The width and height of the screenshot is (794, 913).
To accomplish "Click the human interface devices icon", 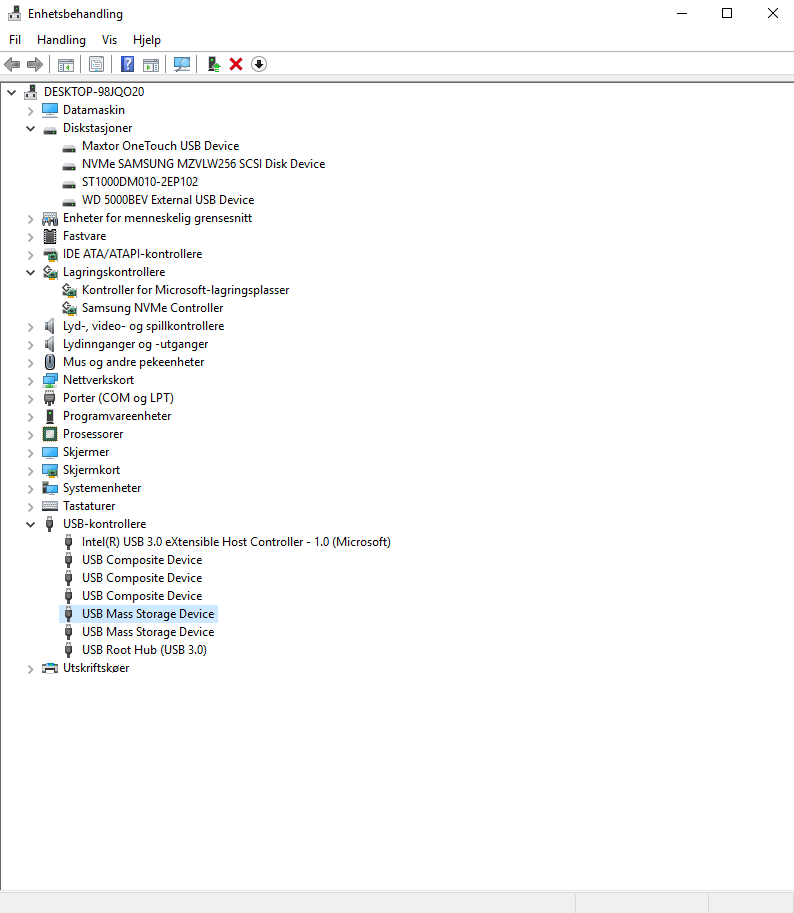I will (50, 218).
